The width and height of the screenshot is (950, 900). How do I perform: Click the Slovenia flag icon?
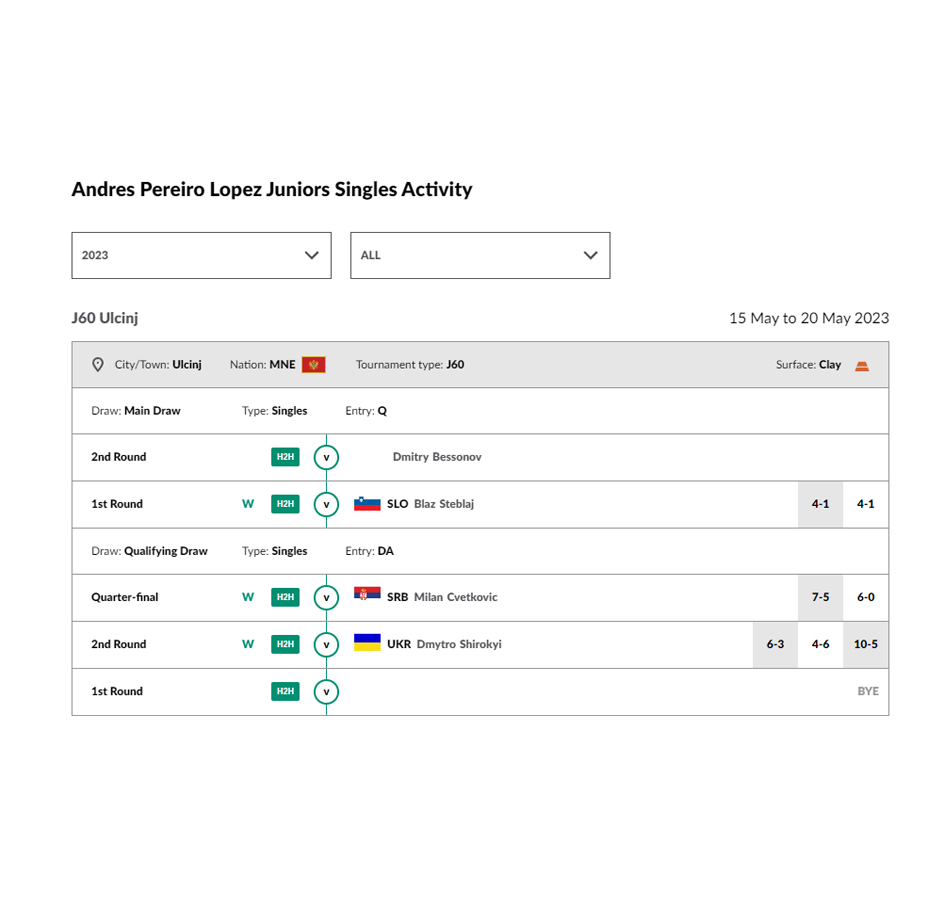pos(367,504)
